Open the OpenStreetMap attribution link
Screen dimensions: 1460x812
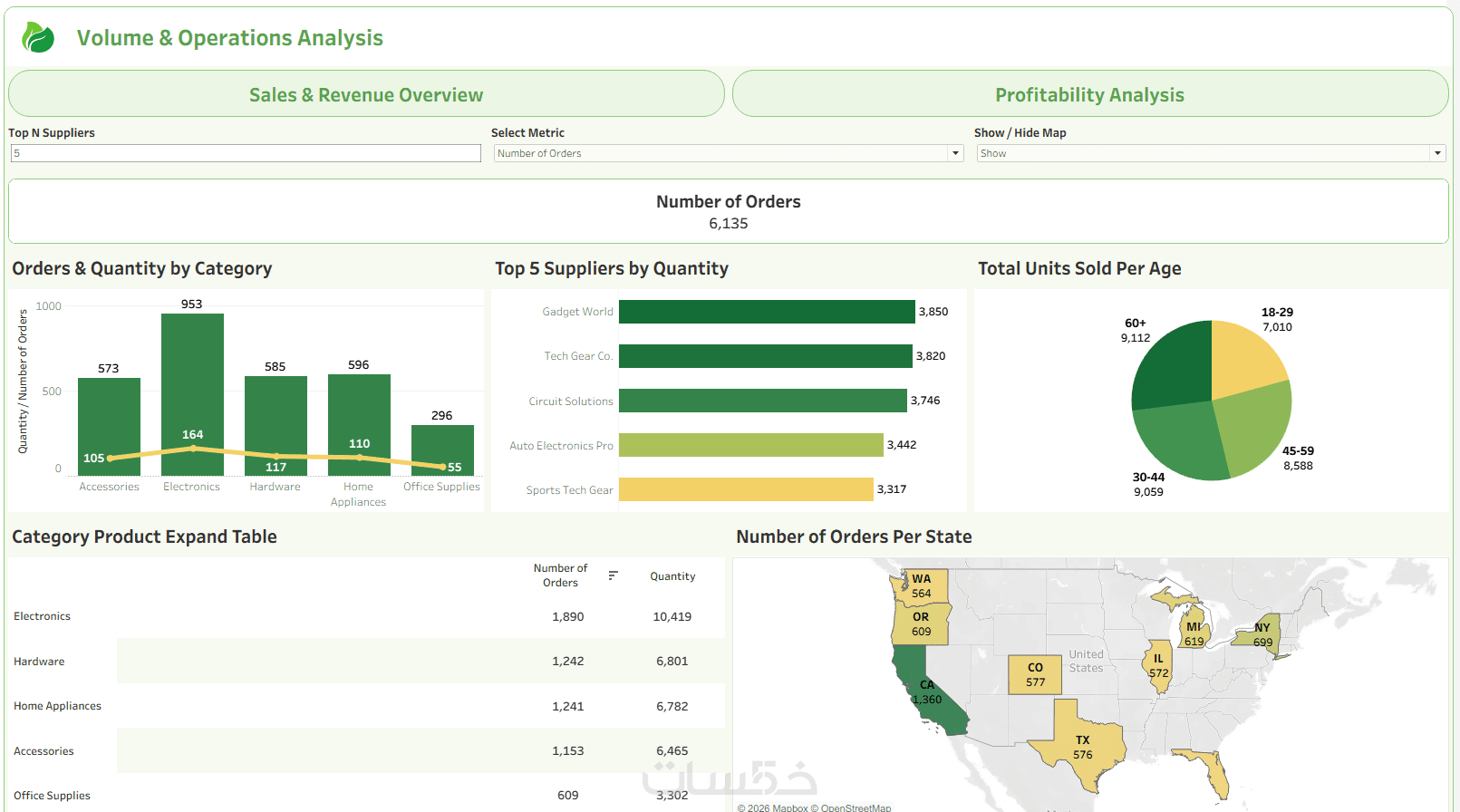pos(856,807)
